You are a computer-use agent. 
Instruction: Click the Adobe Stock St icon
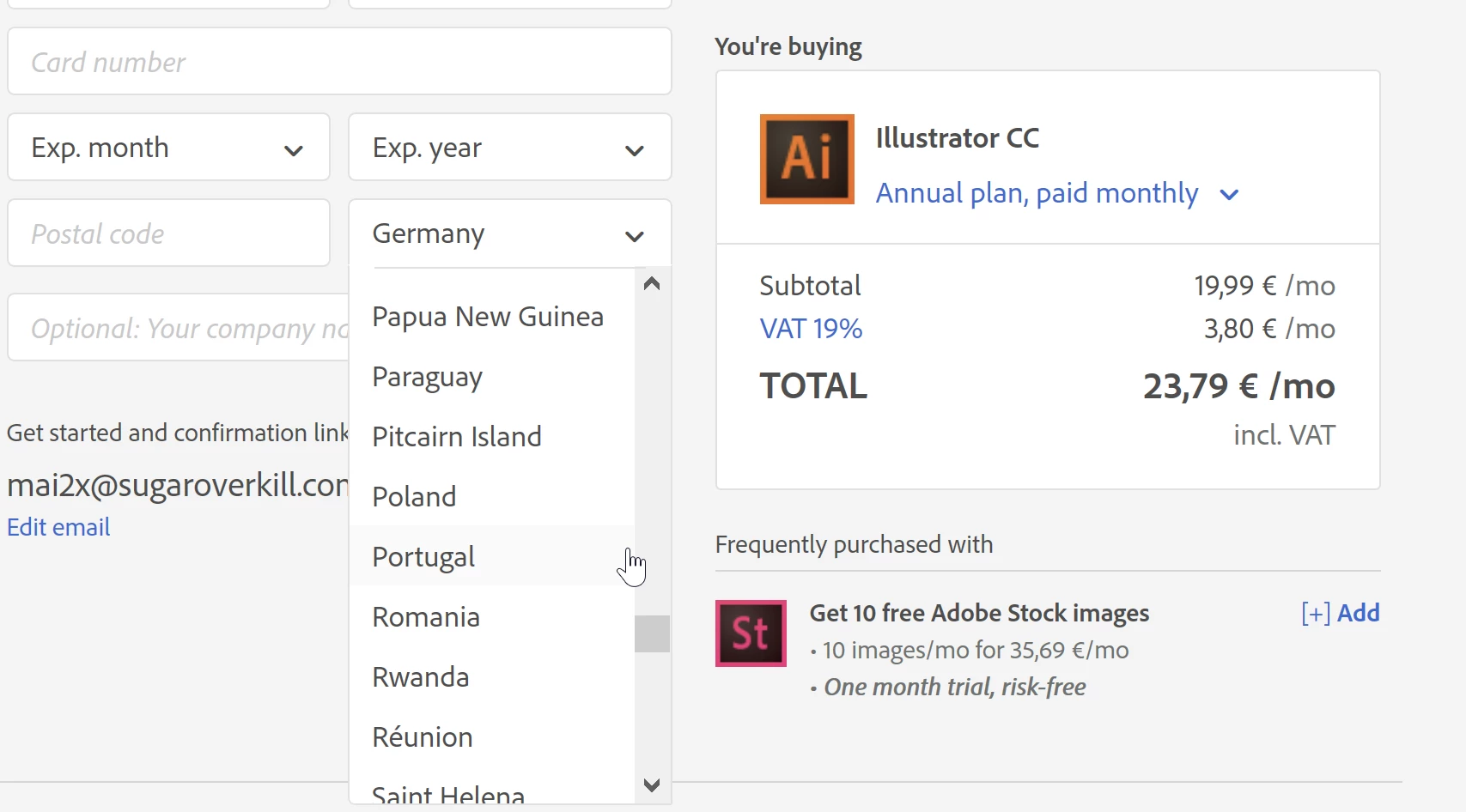click(x=751, y=633)
